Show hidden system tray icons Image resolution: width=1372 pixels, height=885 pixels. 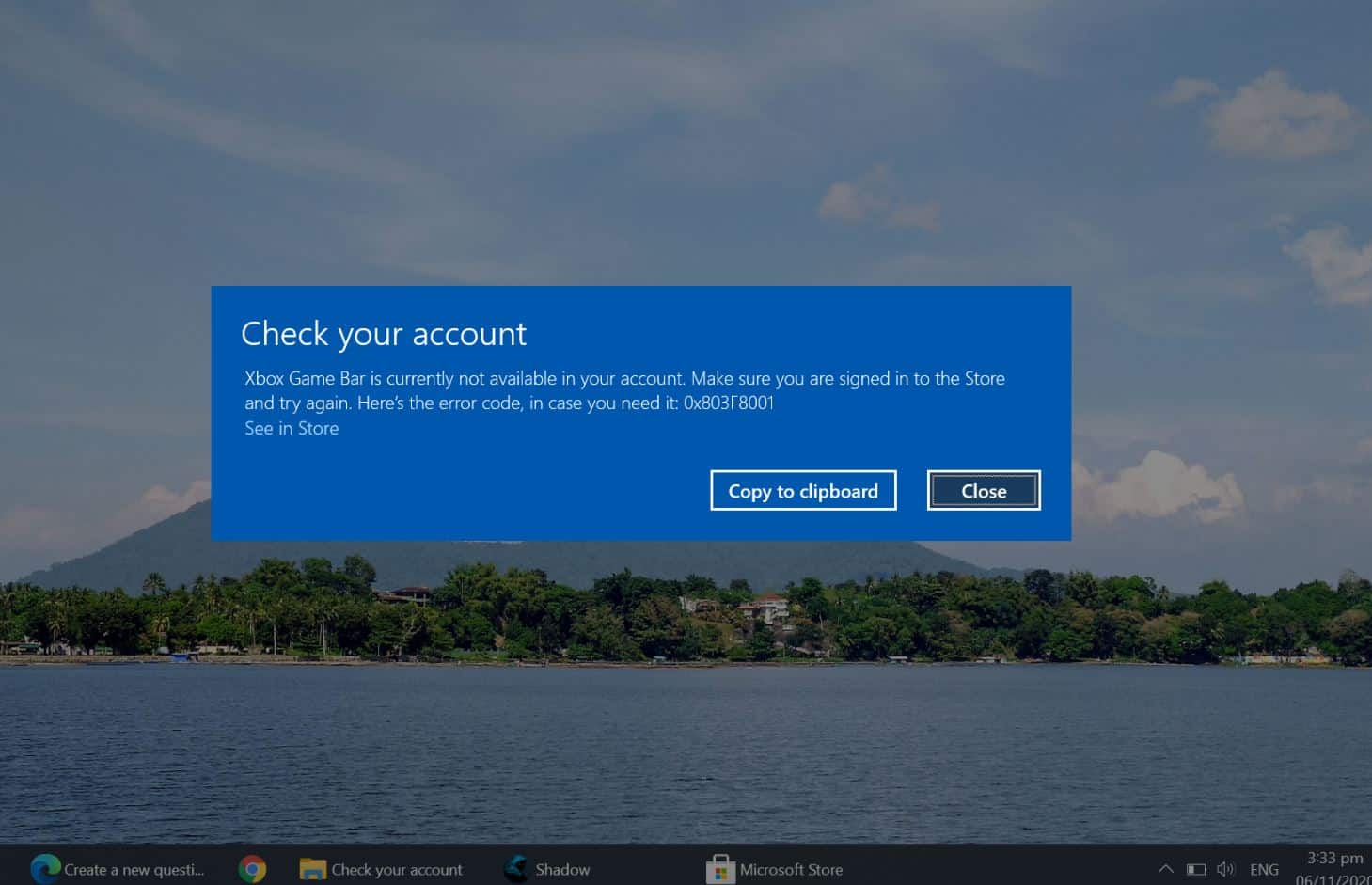point(1165,869)
